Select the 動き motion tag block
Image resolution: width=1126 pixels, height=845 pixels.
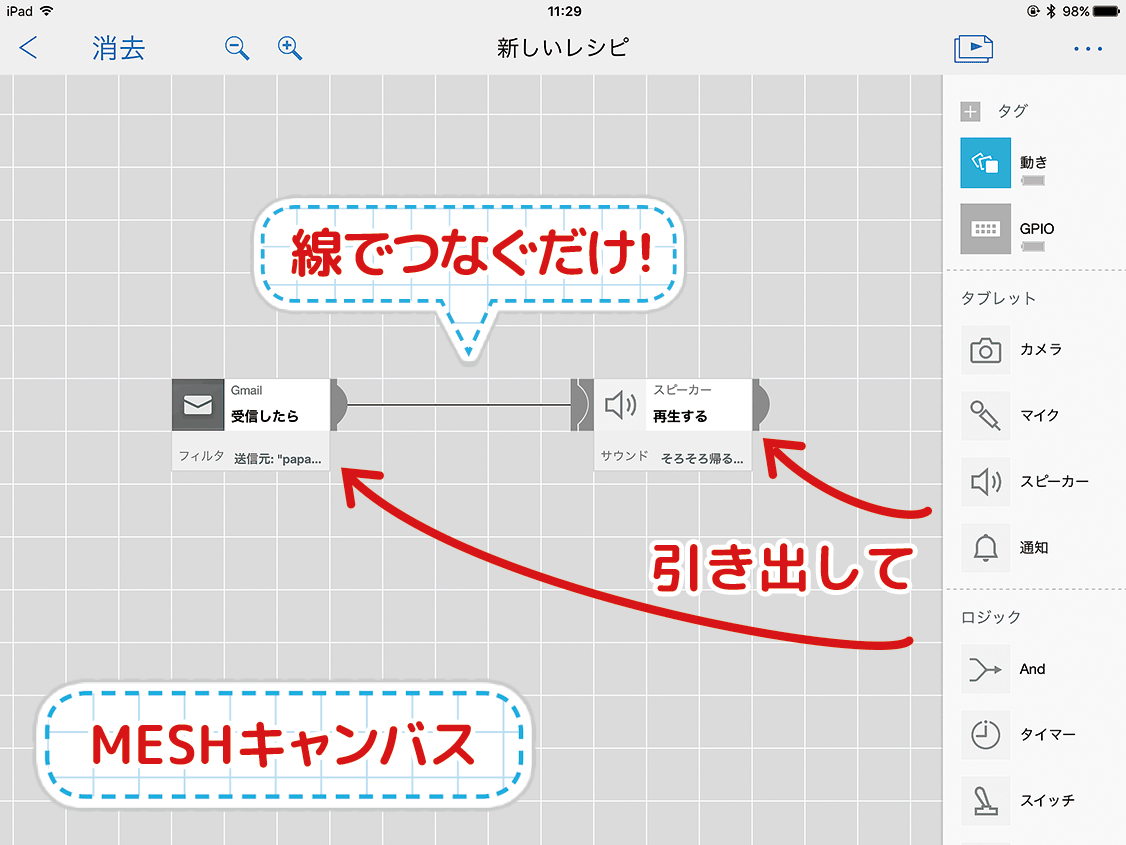point(986,163)
